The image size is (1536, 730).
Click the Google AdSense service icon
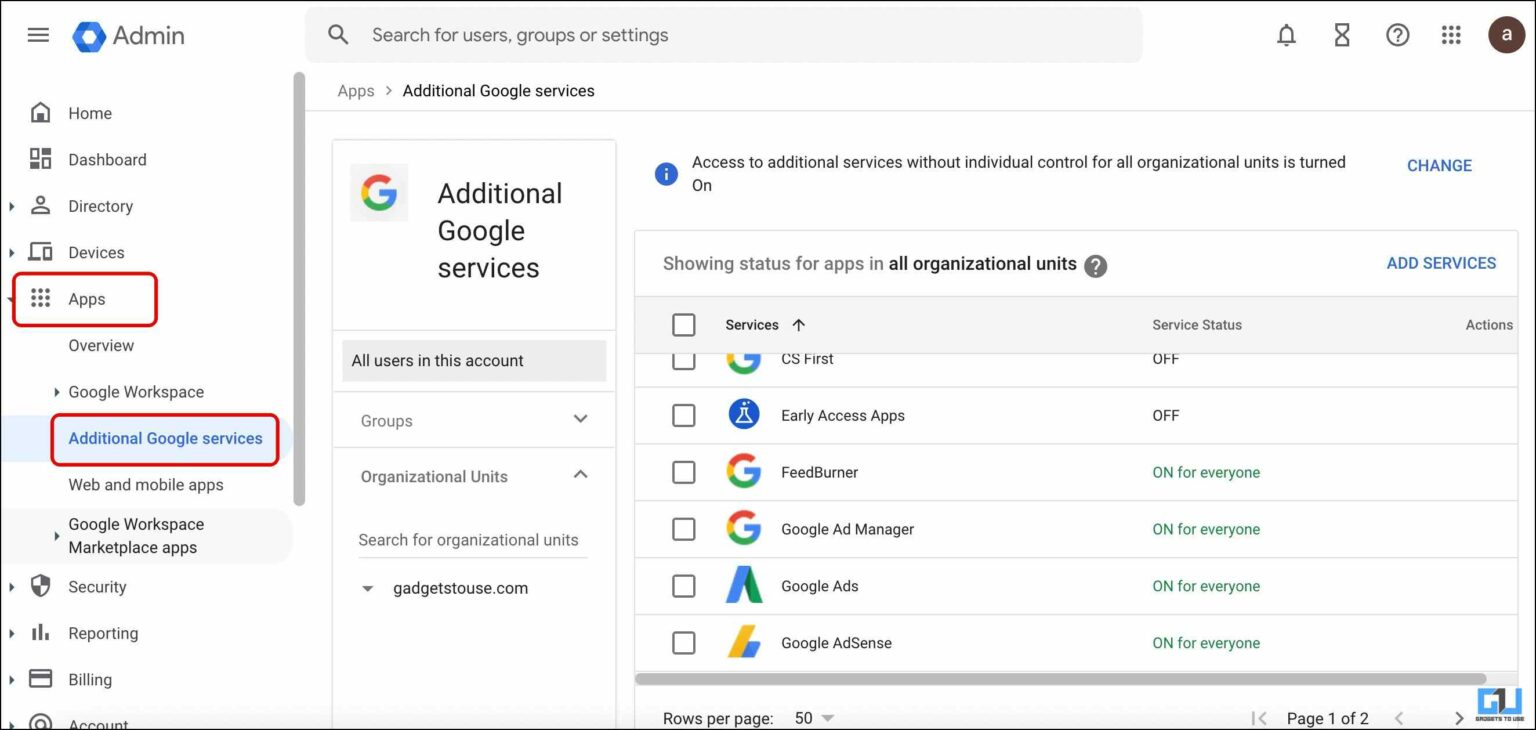743,643
